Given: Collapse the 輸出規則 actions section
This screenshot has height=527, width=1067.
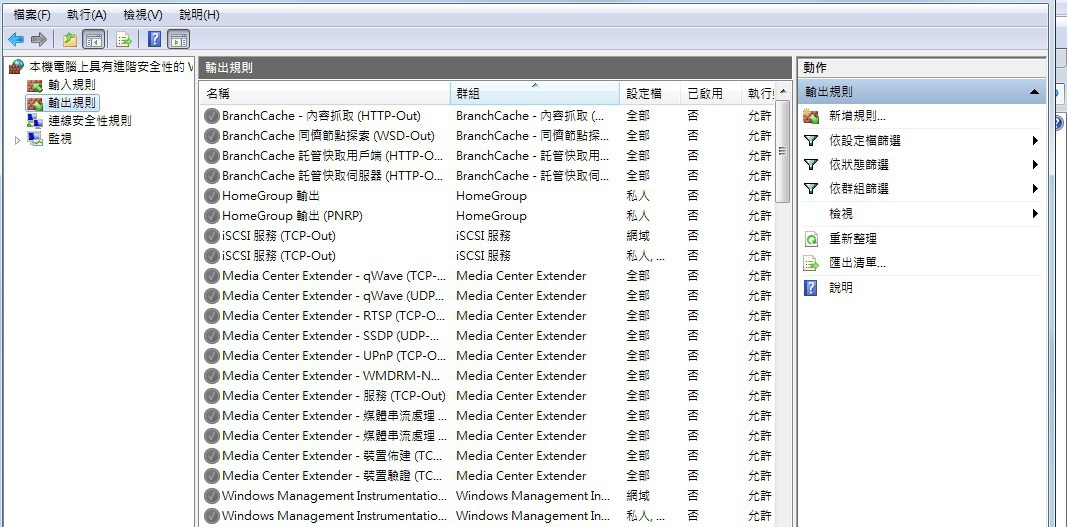Looking at the screenshot, I should [1034, 92].
